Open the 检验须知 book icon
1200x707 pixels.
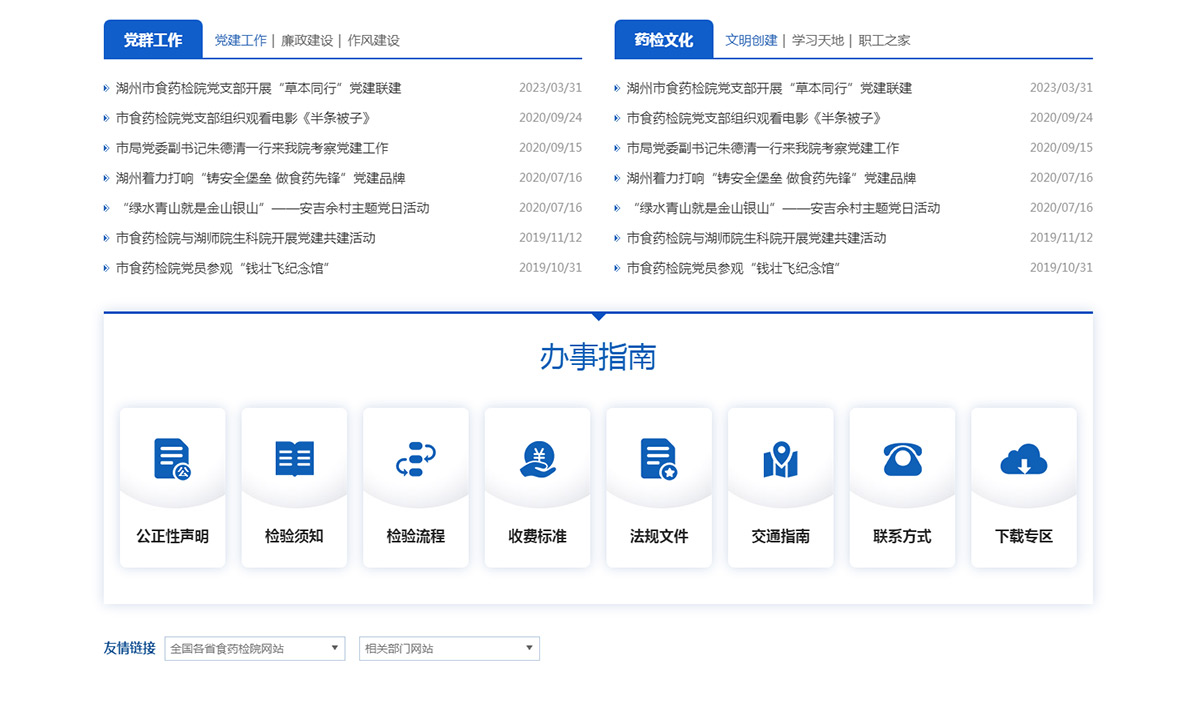click(294, 459)
